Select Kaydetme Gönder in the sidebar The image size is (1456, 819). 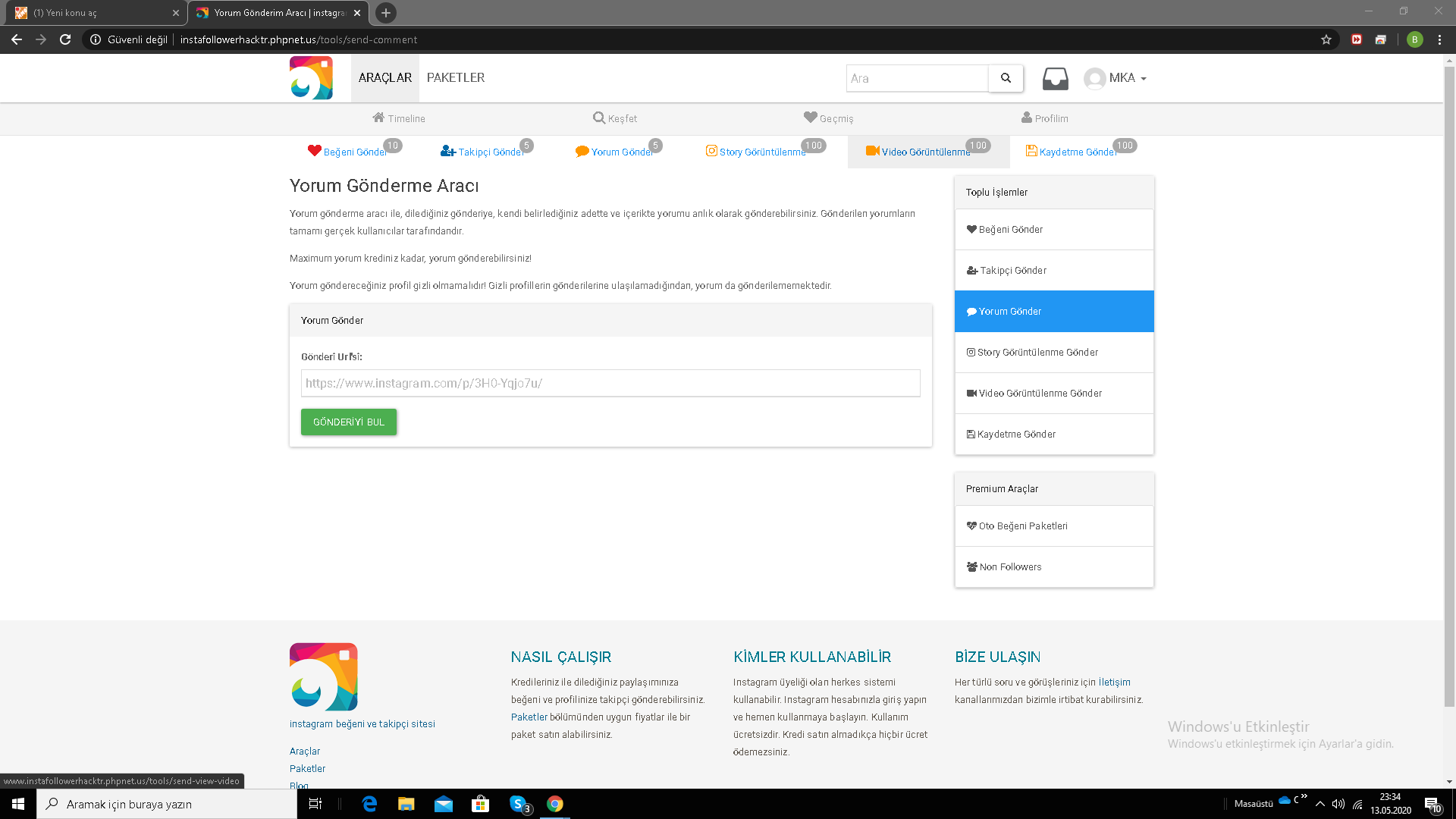(1054, 435)
